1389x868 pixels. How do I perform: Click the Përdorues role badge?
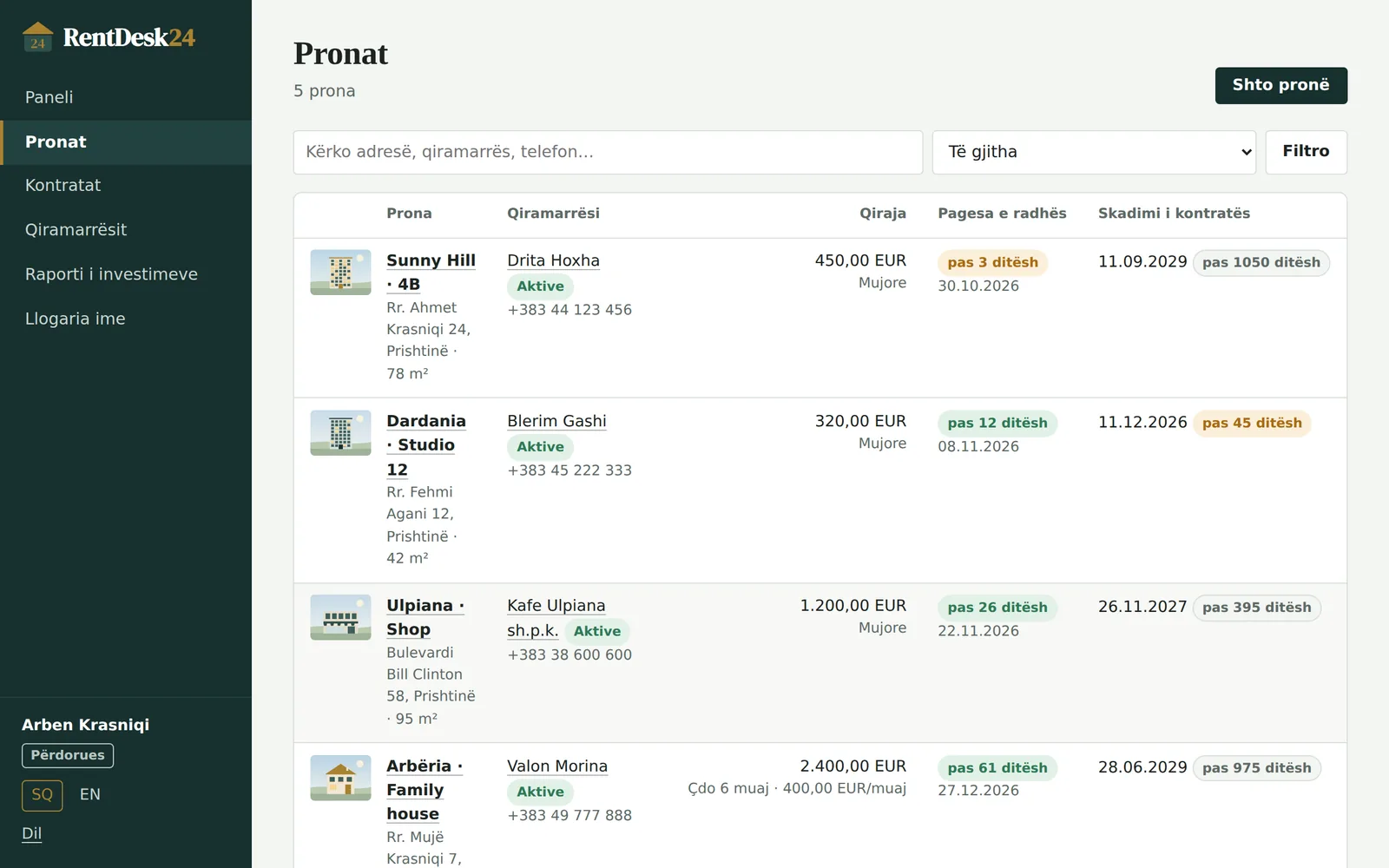click(x=68, y=755)
